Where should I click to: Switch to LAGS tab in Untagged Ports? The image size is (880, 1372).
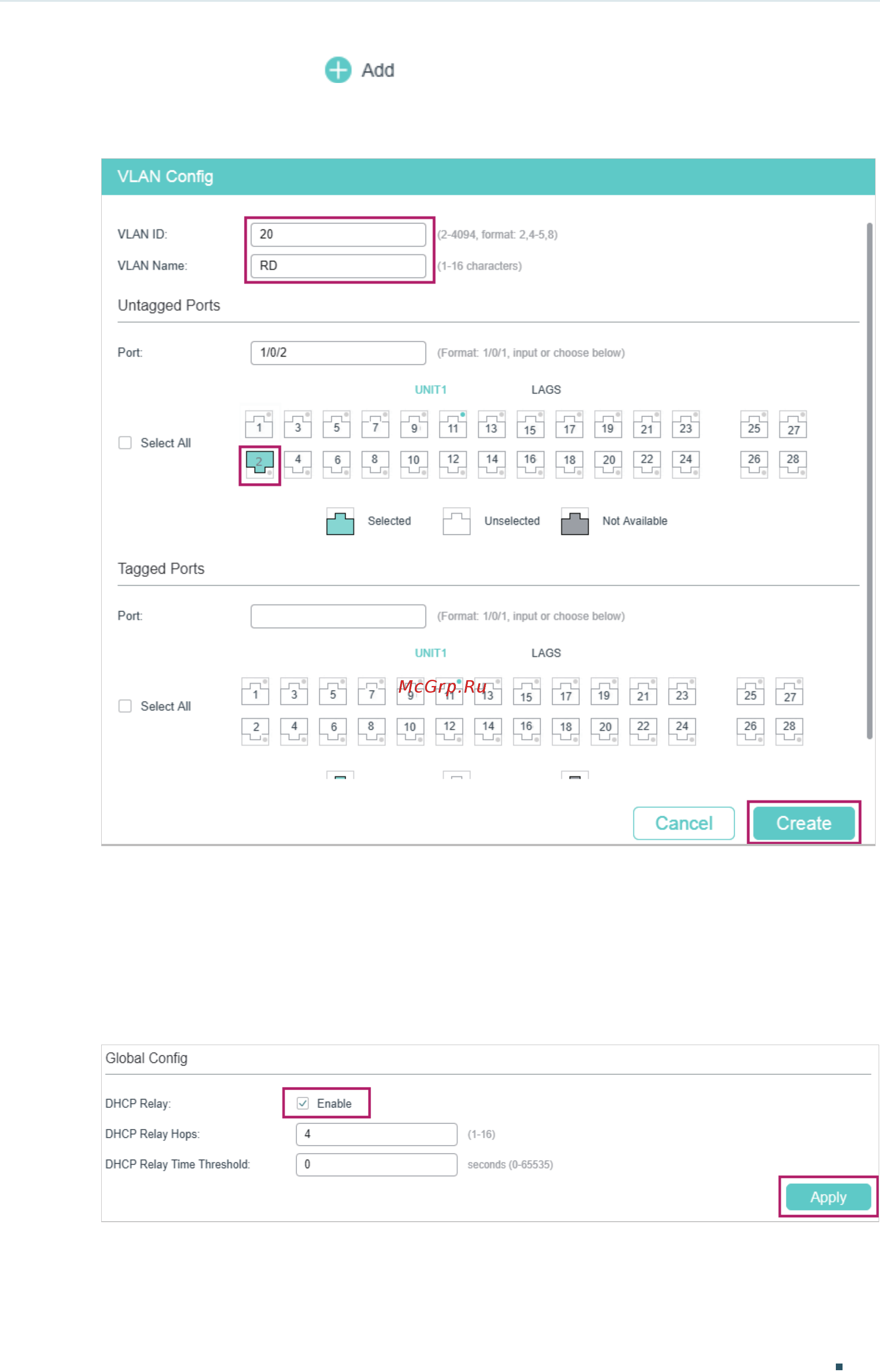546,390
